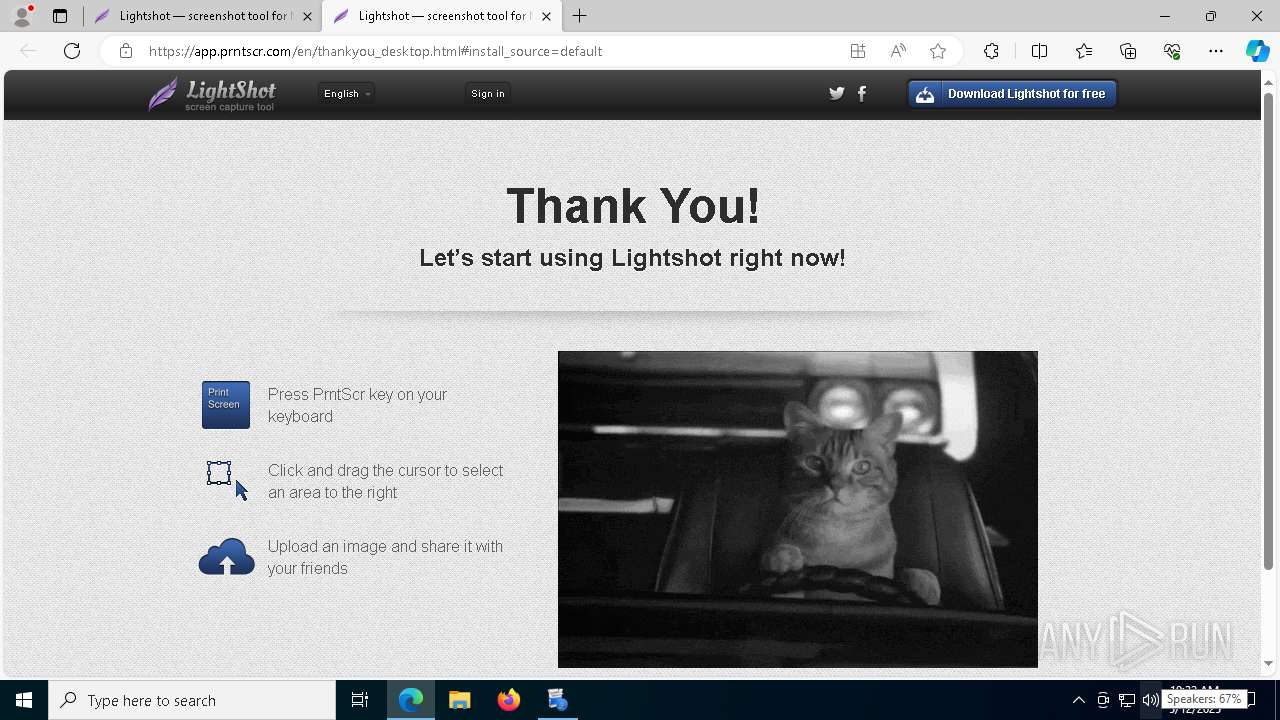Image resolution: width=1280 pixels, height=720 pixels.
Task: Open the Collections icon
Action: (1128, 51)
